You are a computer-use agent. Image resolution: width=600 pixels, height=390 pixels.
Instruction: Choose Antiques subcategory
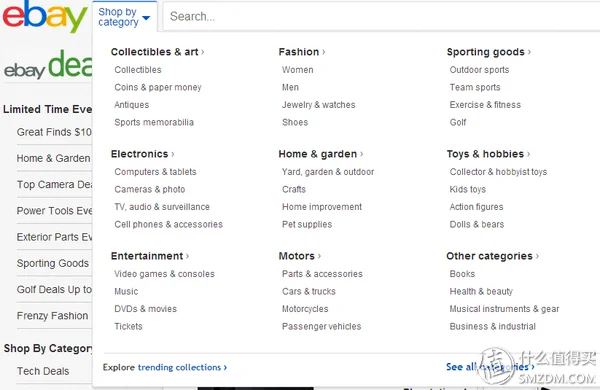[132, 104]
